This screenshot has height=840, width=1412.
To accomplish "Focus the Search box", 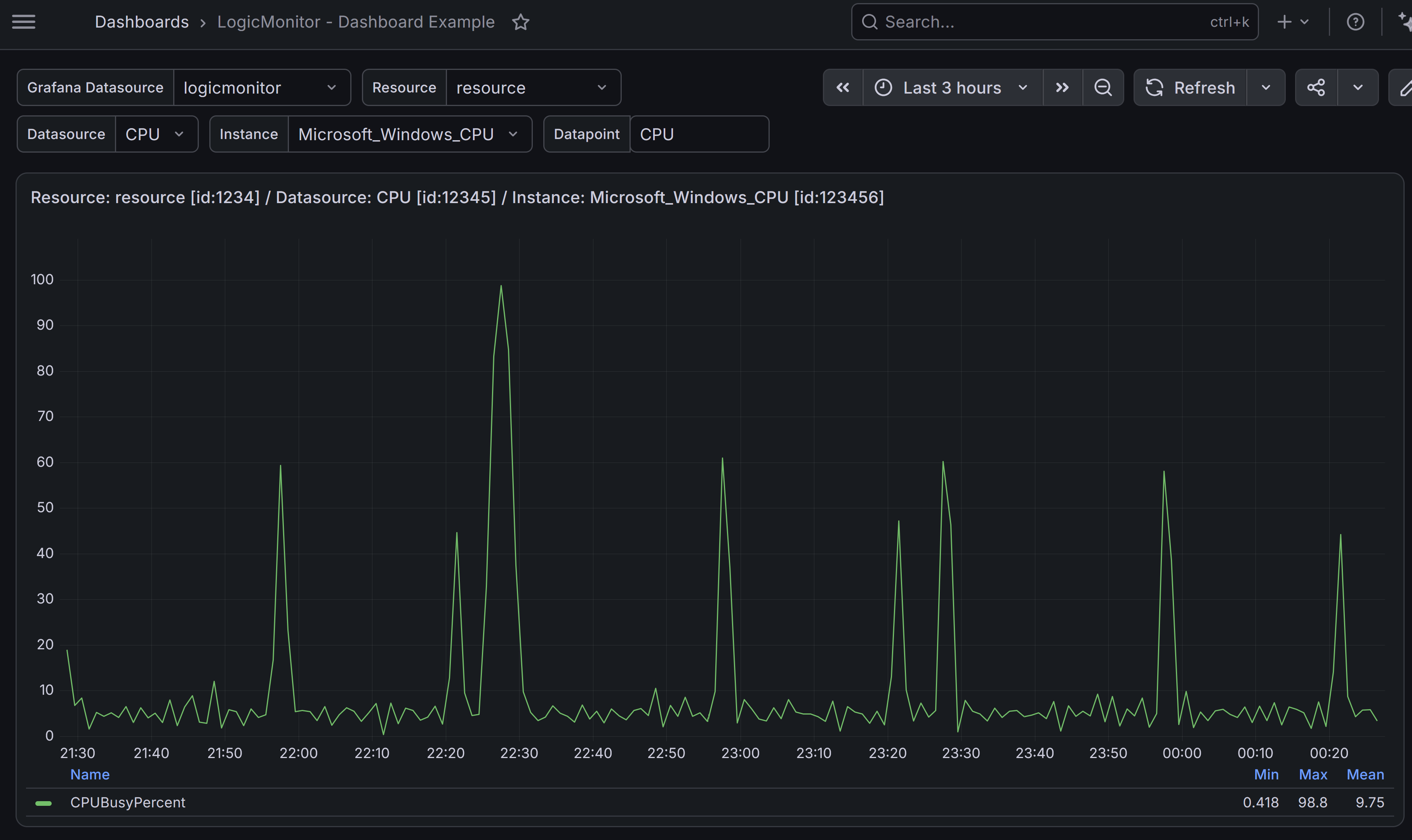I will pyautogui.click(x=1054, y=22).
